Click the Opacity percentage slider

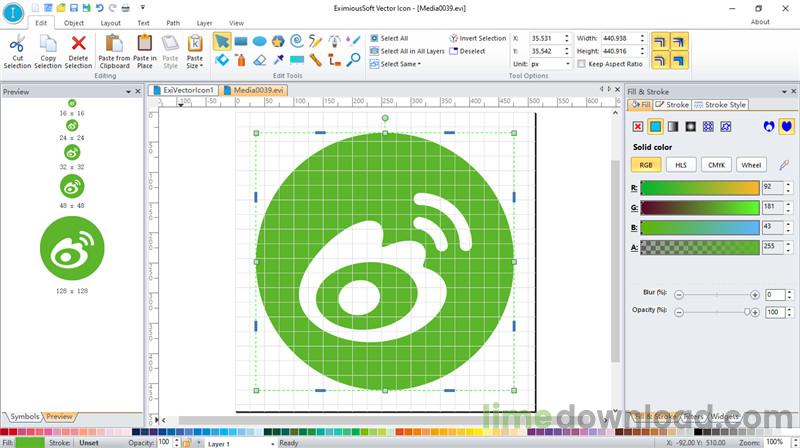(x=715, y=313)
